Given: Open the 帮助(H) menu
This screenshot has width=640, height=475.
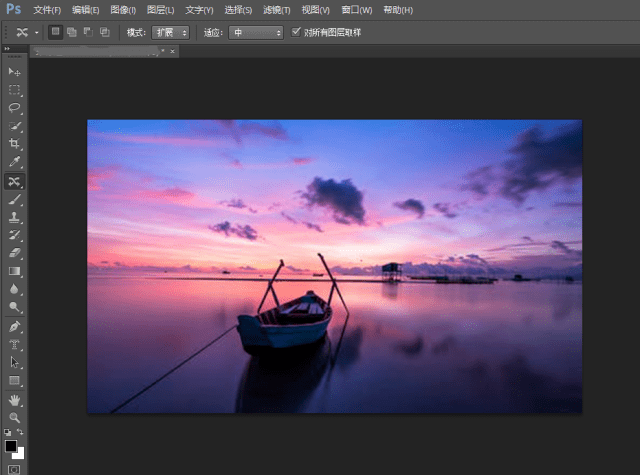Looking at the screenshot, I should 398,10.
